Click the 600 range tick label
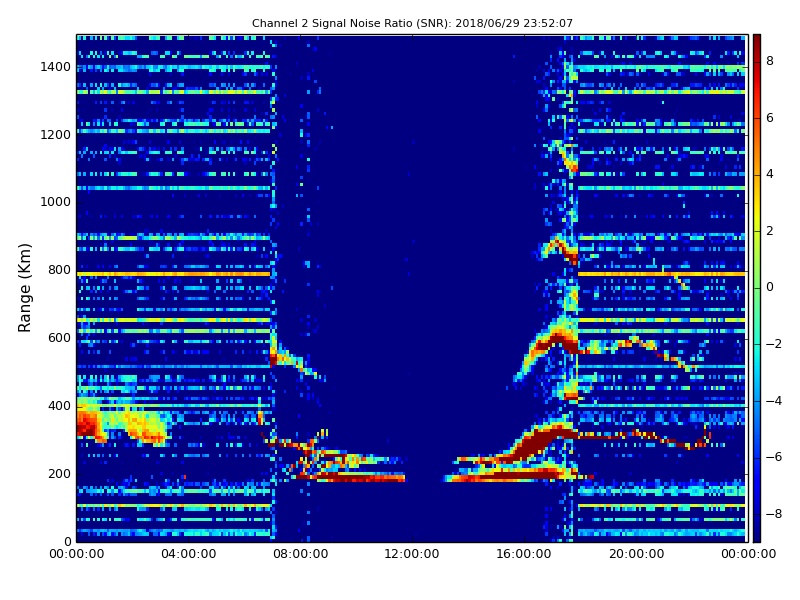The image size is (800, 600). click(x=59, y=338)
